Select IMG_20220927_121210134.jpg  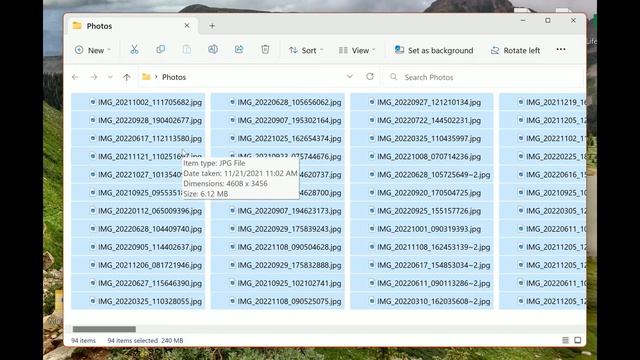click(x=422, y=102)
